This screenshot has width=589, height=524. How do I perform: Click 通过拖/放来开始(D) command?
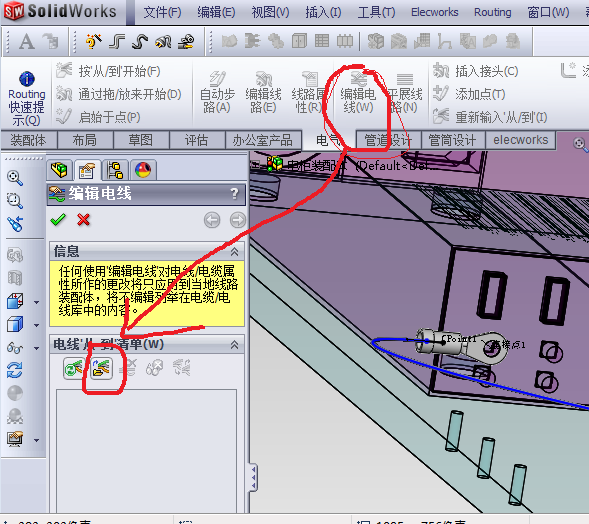pos(119,94)
